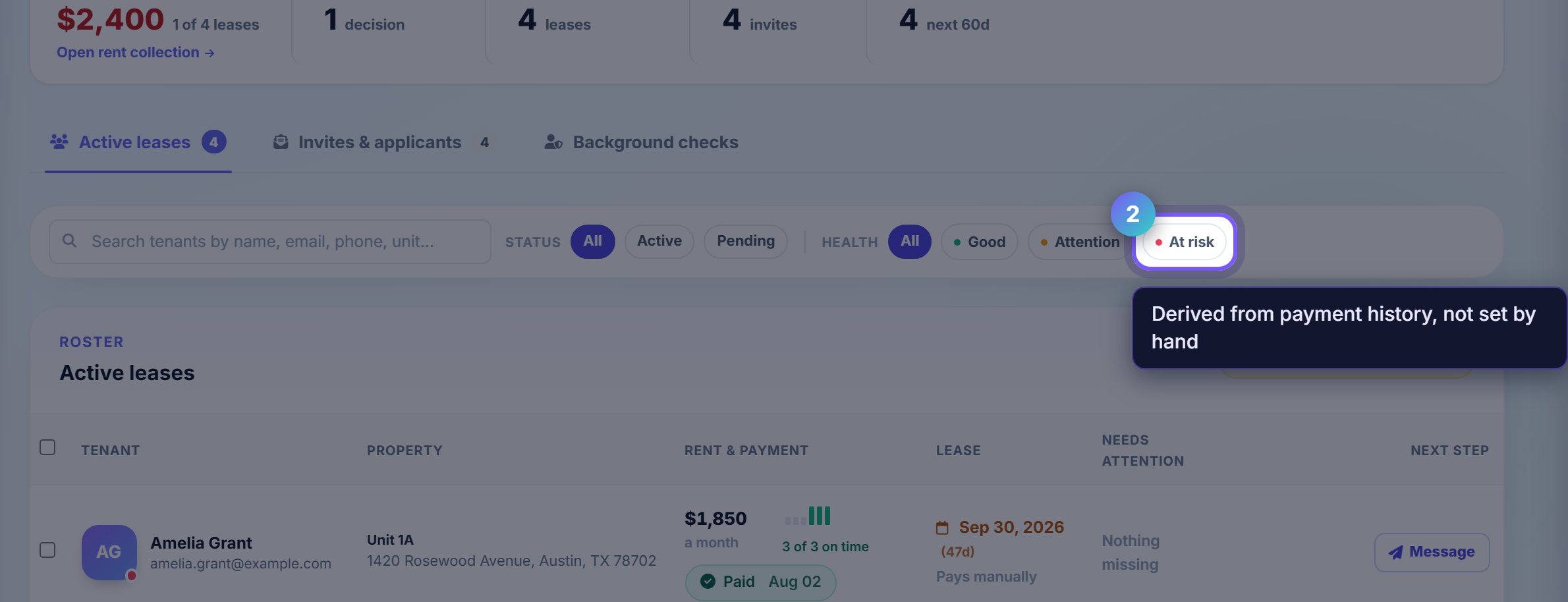The image size is (1568, 602).
Task: Click the green Paid checkmark icon
Action: tap(708, 581)
